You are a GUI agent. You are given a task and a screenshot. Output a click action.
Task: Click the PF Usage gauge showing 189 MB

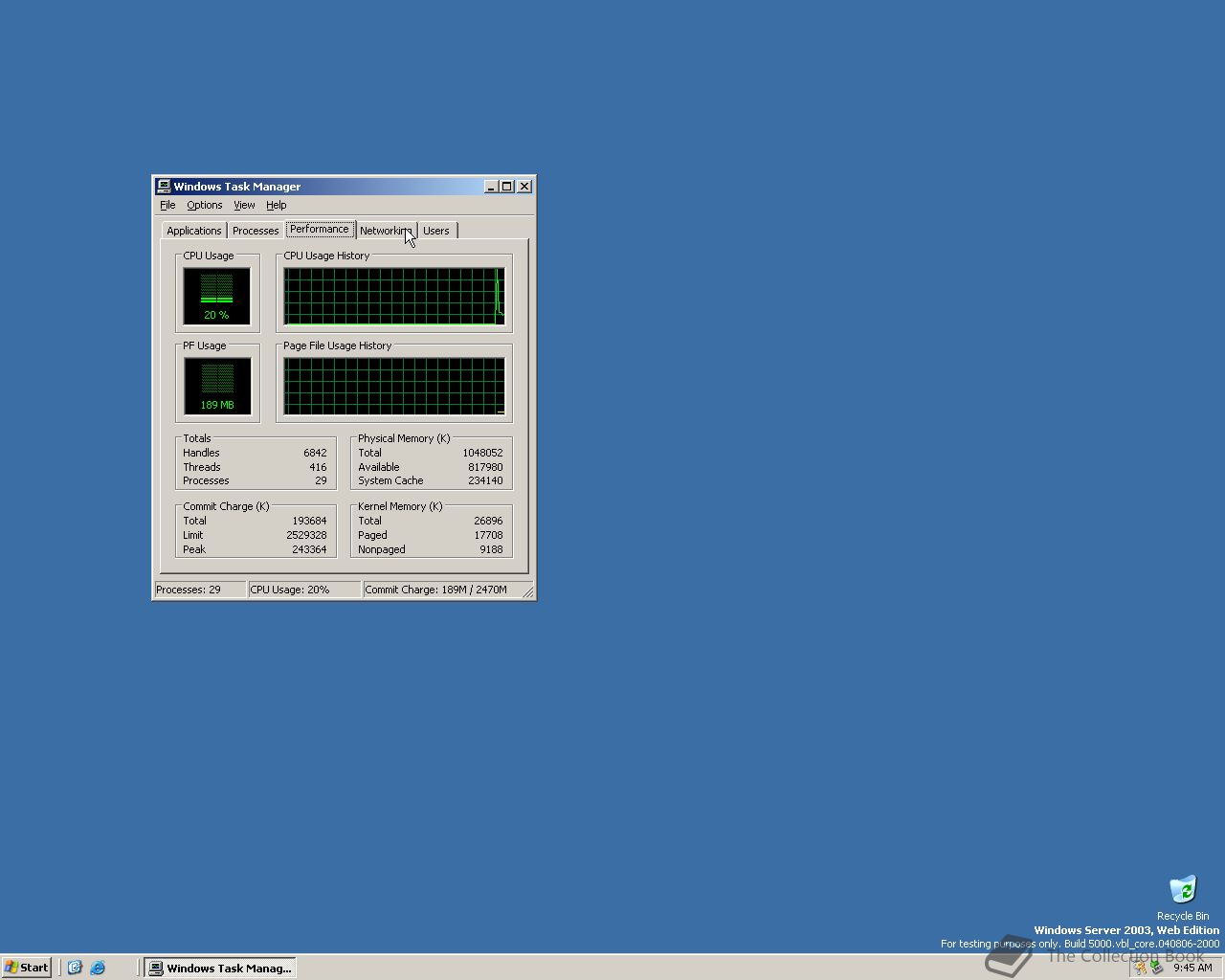pos(216,386)
